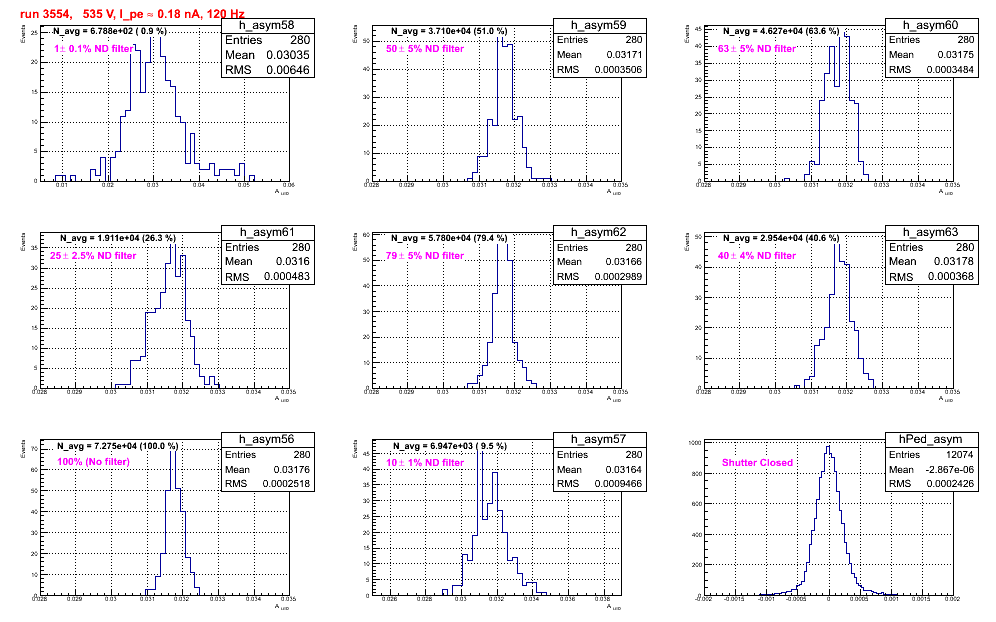Viewport: 996px width, 622px height.
Task: Click Mean 0.03166 in h_asym62 stats
Action: click(x=599, y=262)
